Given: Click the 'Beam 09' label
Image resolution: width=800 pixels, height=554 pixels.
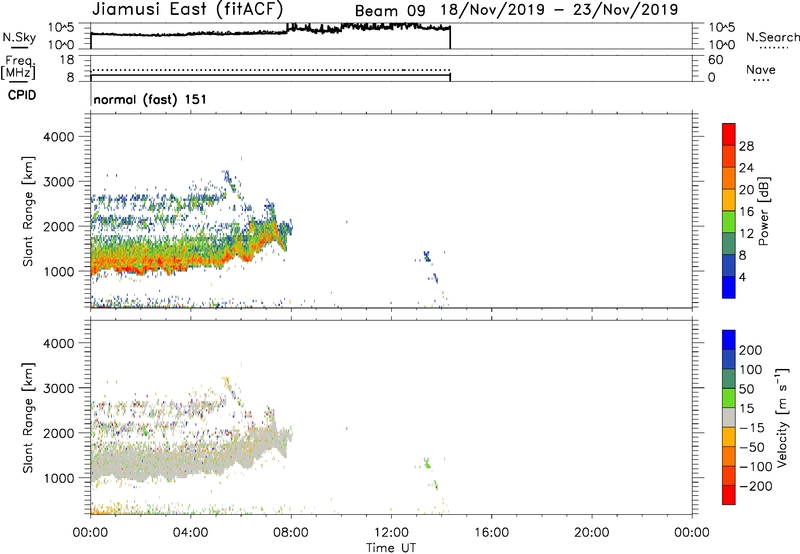Looking at the screenshot, I should tap(390, 11).
